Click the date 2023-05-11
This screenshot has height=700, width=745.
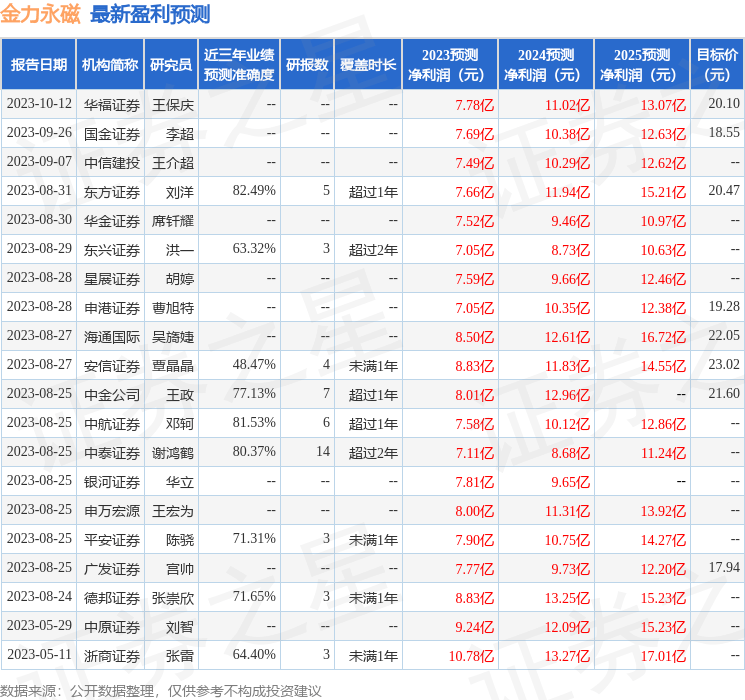click(x=39, y=654)
